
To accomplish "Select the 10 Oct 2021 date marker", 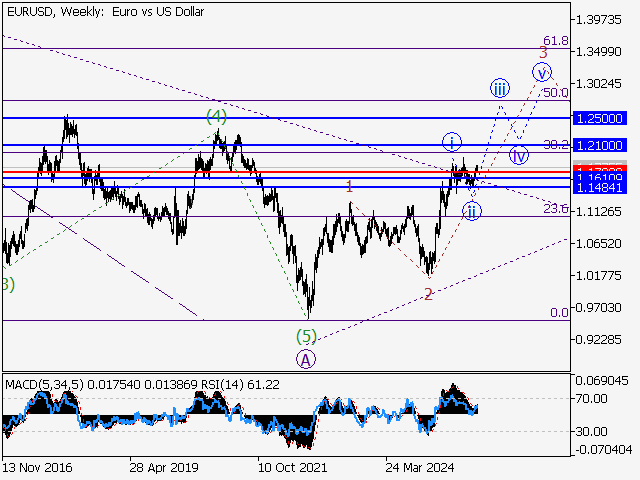I will [289, 466].
